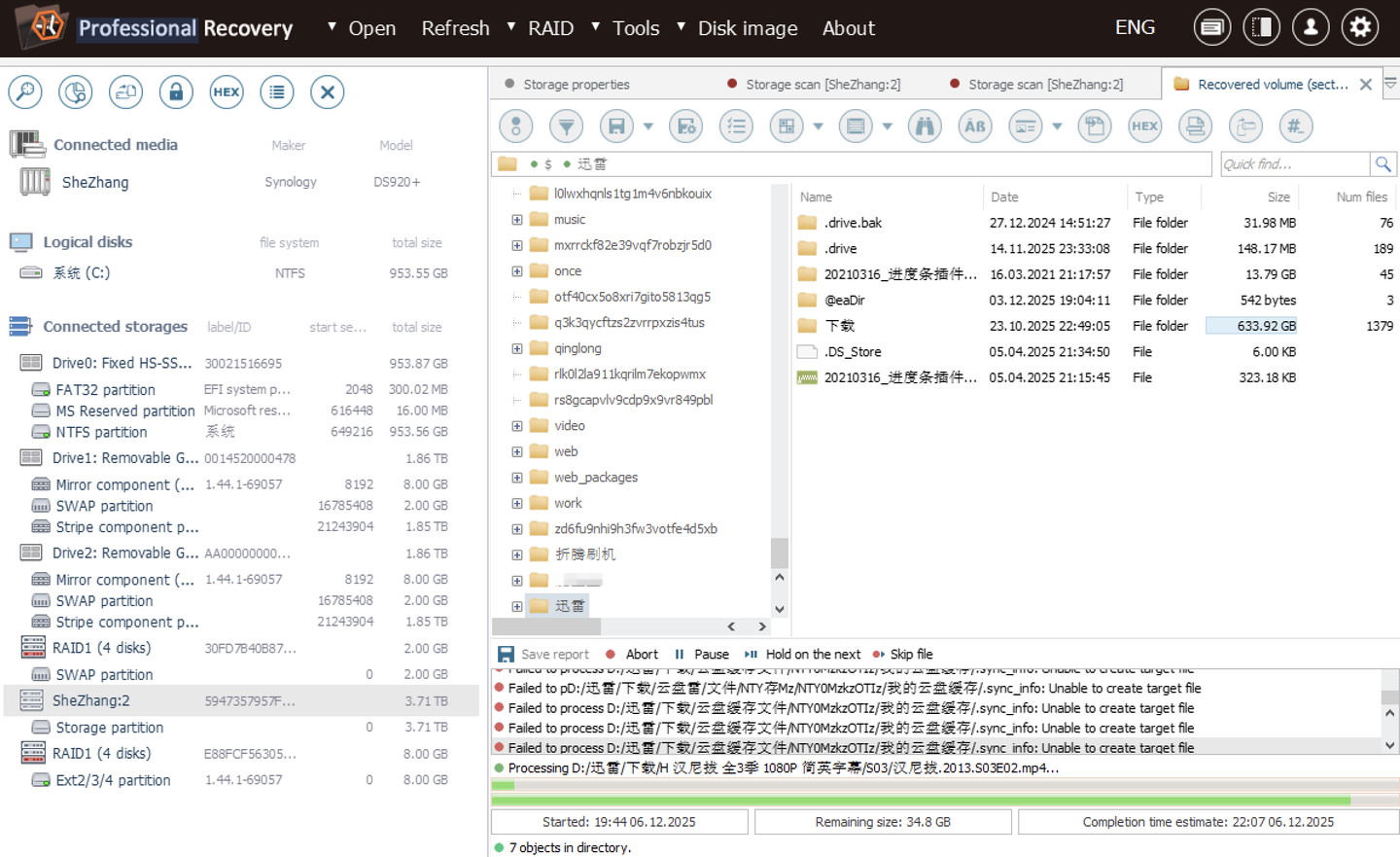1400x857 pixels.
Task: Abort the running copy operation
Action: pyautogui.click(x=632, y=655)
